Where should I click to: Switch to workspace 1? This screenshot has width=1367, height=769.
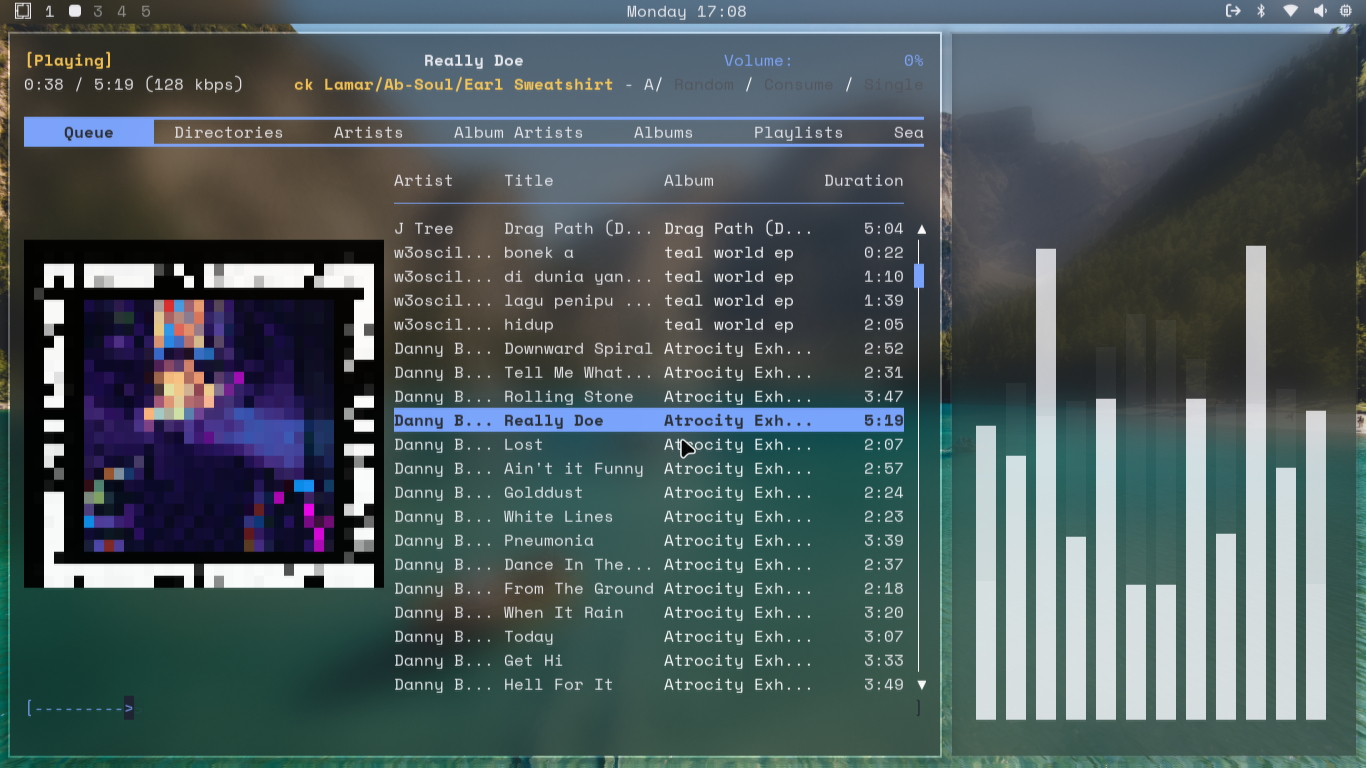click(49, 12)
